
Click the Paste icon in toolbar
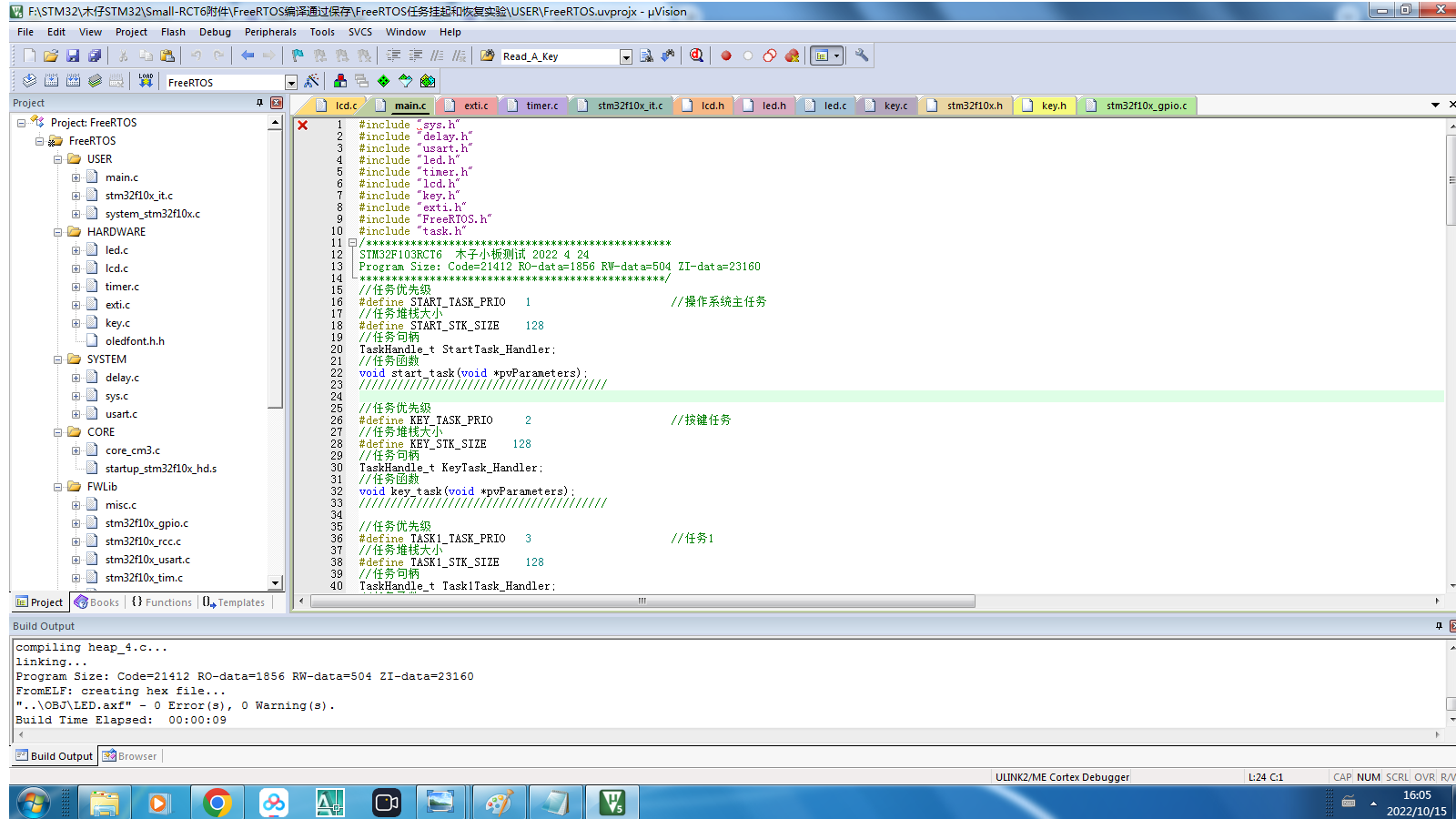[167, 56]
